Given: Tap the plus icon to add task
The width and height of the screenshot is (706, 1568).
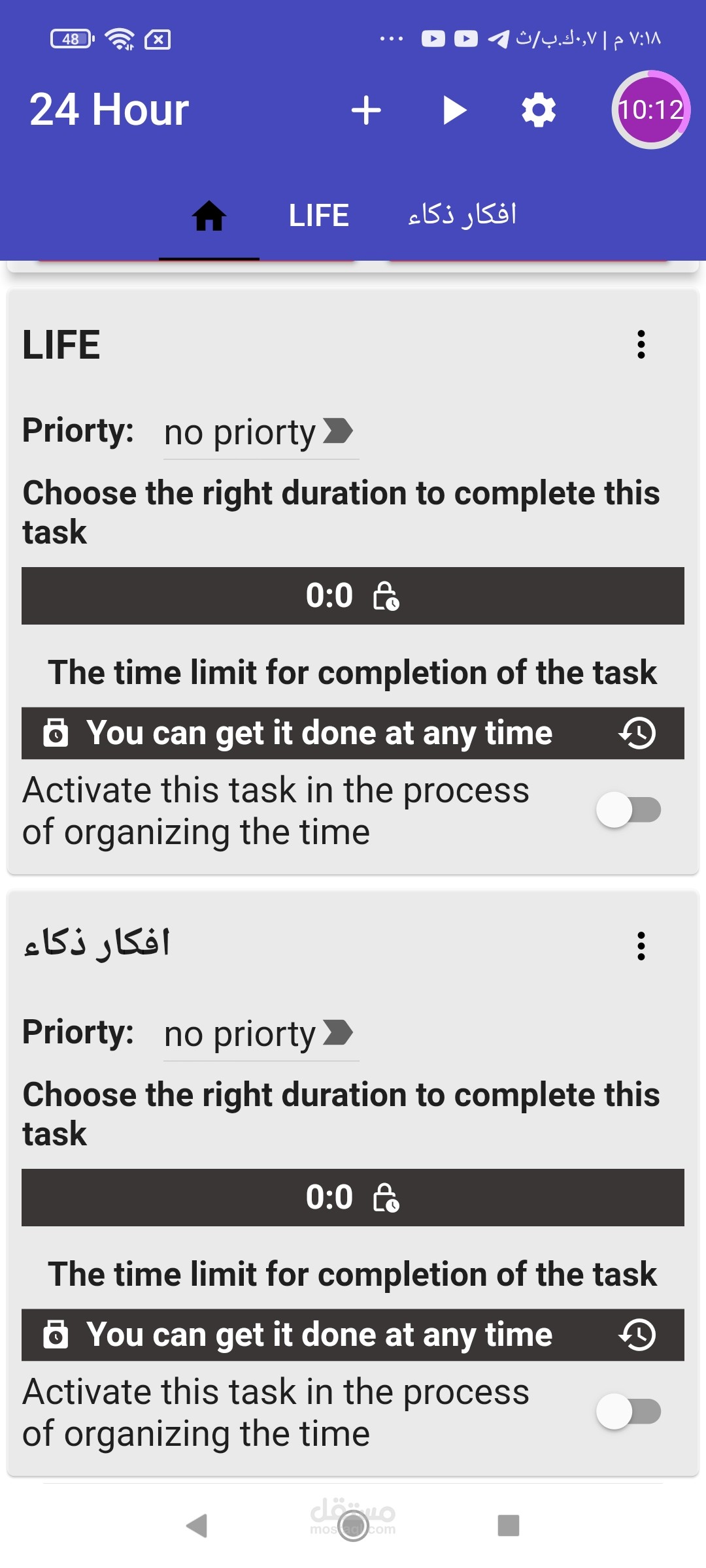Looking at the screenshot, I should coord(366,110).
